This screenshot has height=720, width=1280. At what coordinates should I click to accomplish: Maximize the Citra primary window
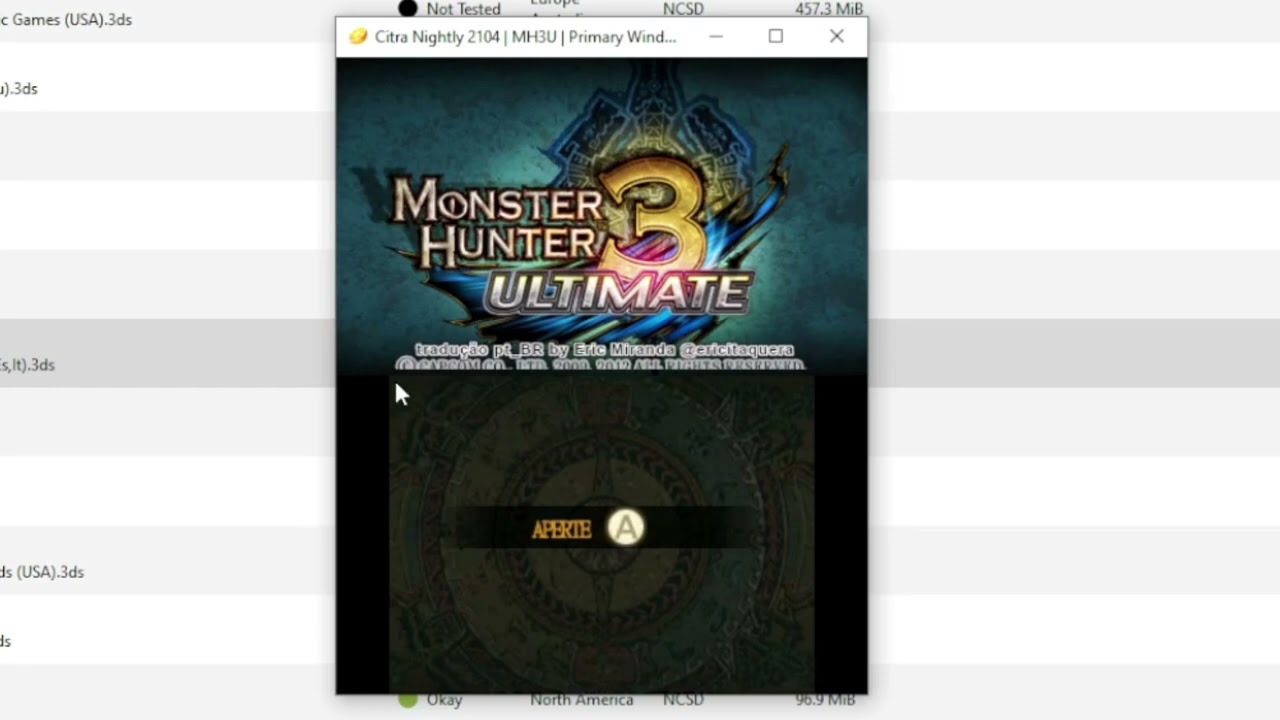[x=776, y=37]
